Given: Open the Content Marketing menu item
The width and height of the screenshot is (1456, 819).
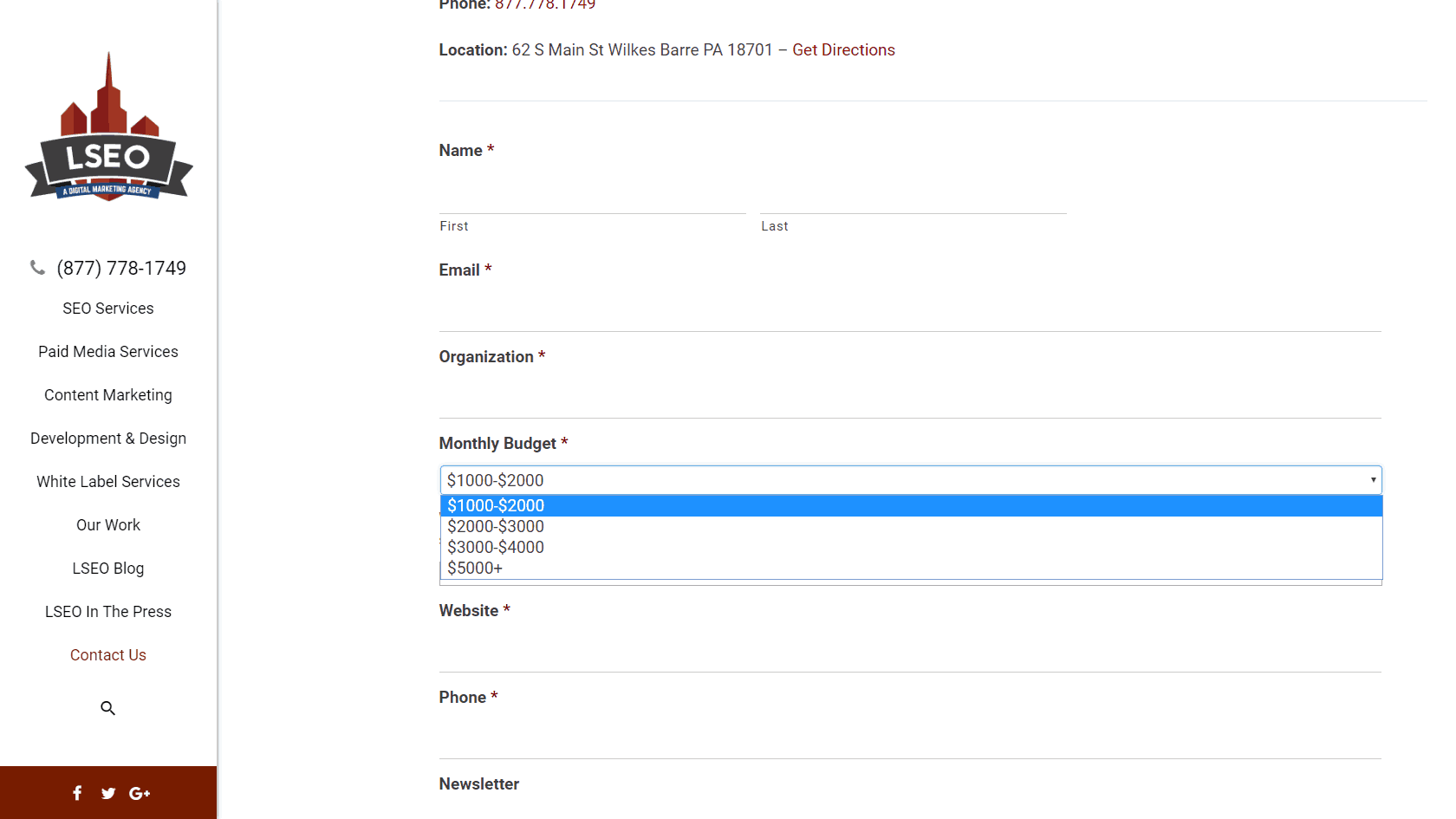Looking at the screenshot, I should (108, 395).
